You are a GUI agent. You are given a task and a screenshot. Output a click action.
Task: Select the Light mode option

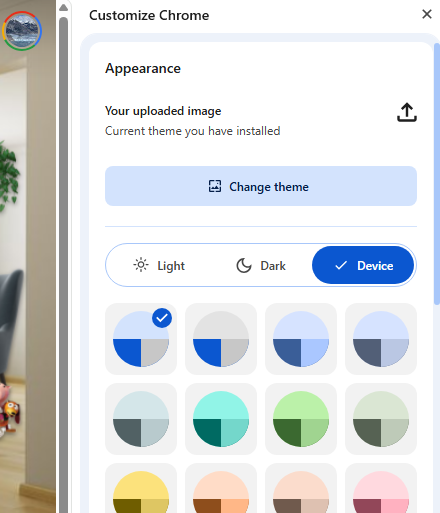pos(159,266)
